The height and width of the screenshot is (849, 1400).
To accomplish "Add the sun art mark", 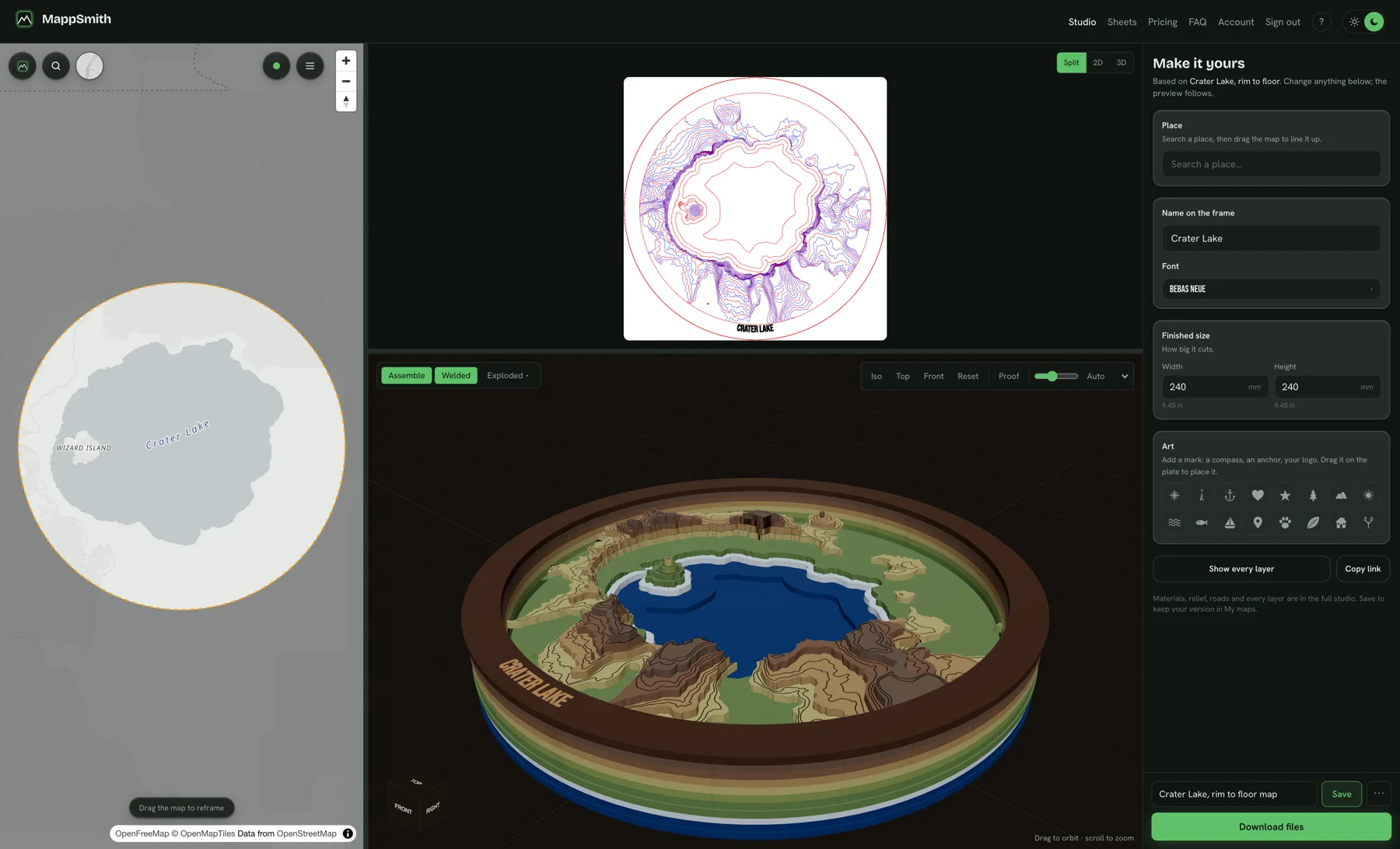I will 1368,496.
